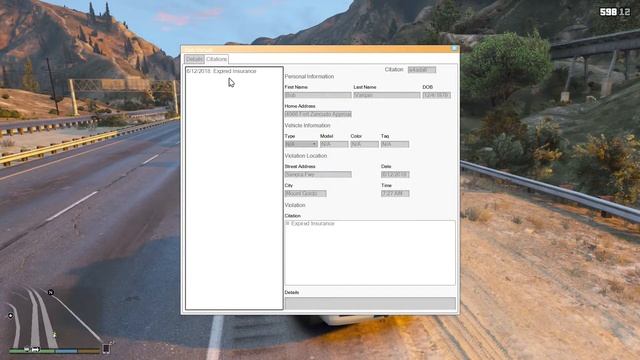
Task: Click the Home Address field
Action: (x=318, y=114)
